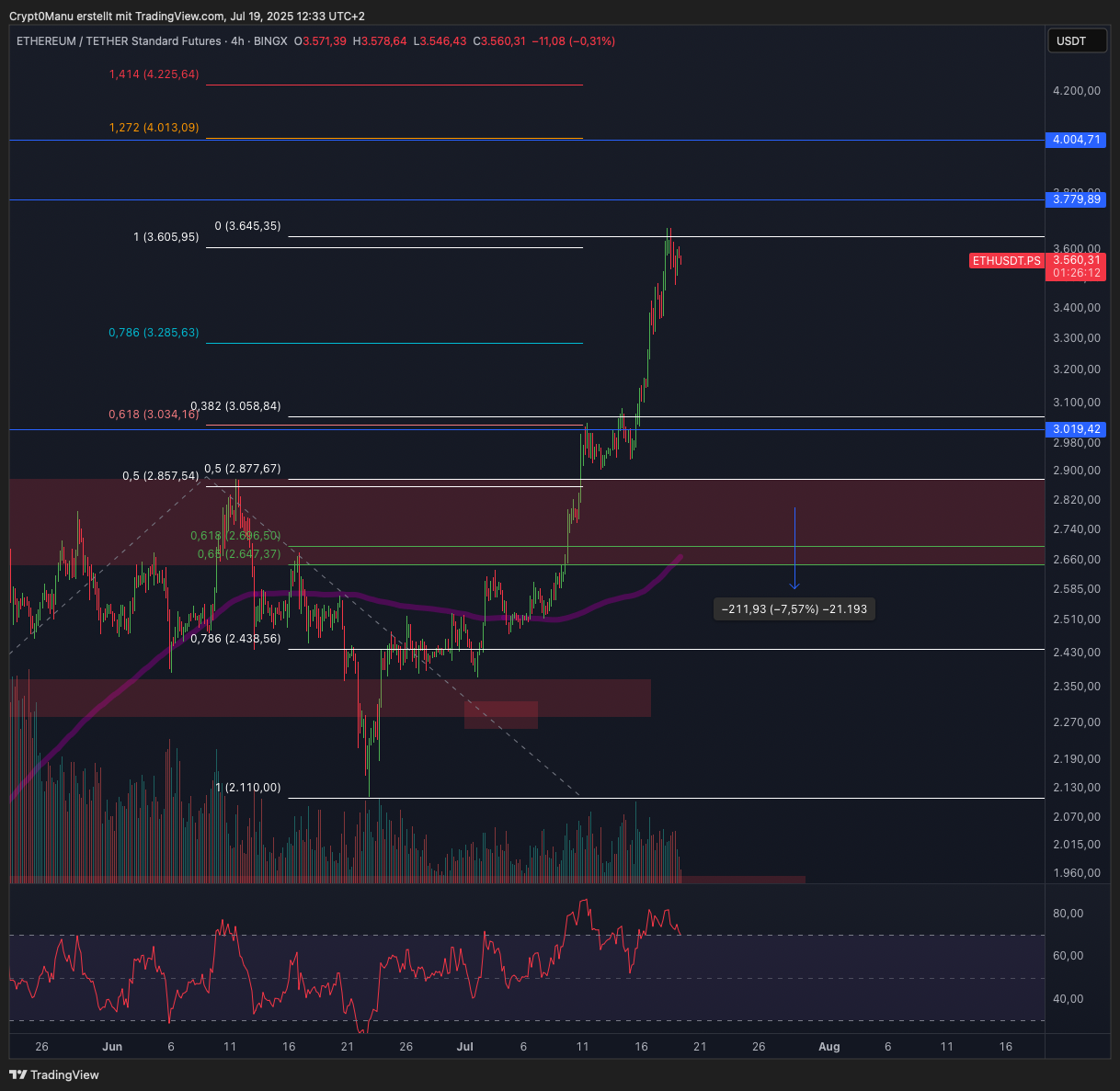Click the Aug label on the time axis

click(829, 1046)
